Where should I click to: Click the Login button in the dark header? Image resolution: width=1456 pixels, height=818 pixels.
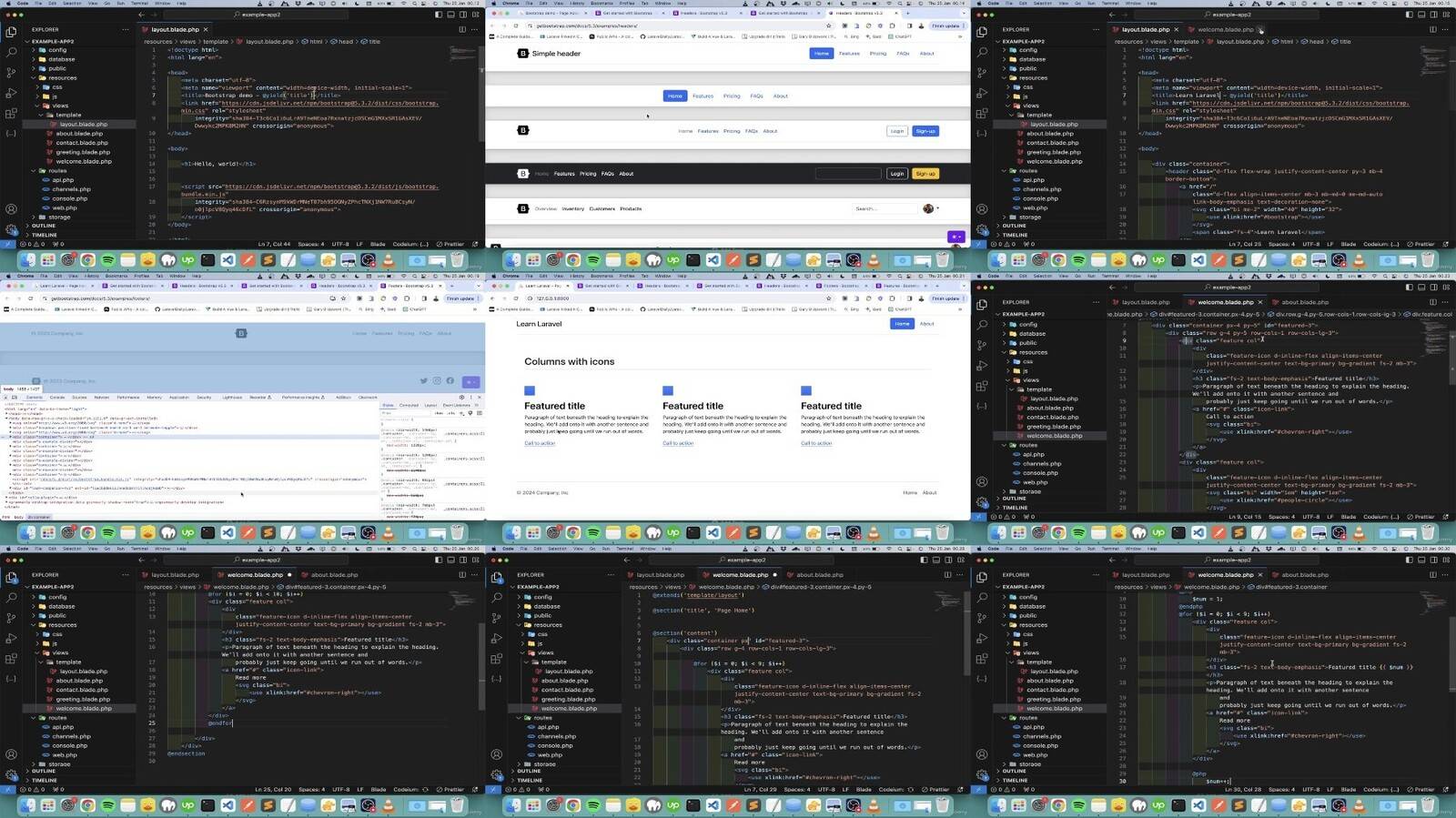coord(897,174)
